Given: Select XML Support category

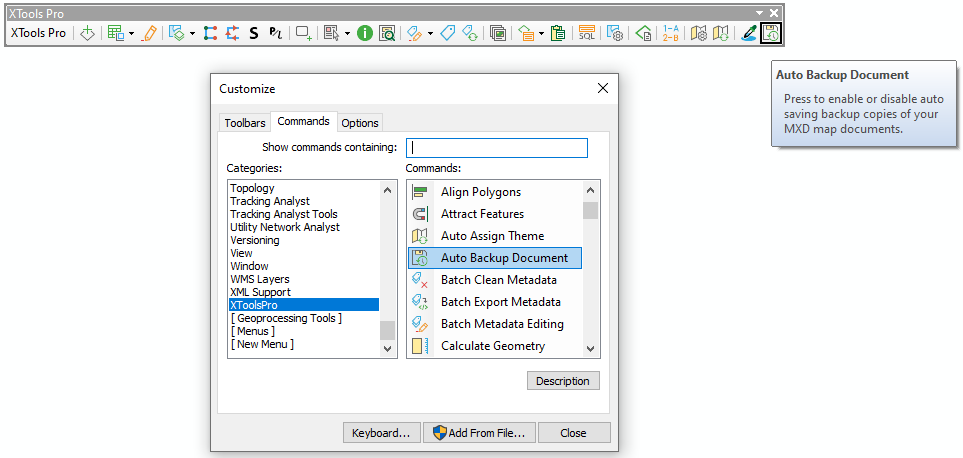Looking at the screenshot, I should 260,292.
